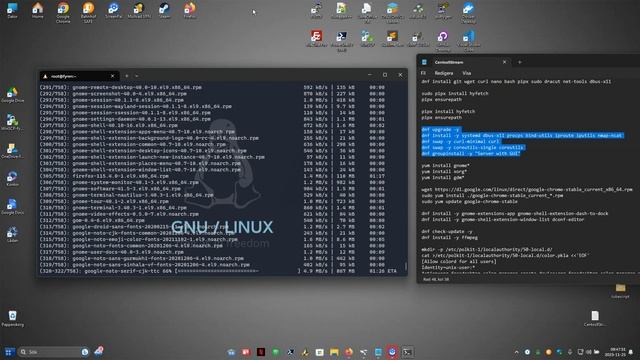This screenshot has width=640, height=360.
Task: Open File Explorer from the taskbar
Action: 334,352
